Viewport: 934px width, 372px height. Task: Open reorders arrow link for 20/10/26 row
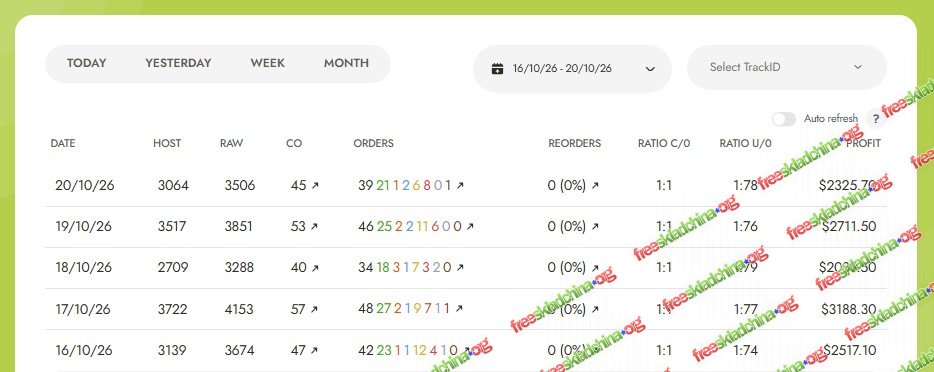pyautogui.click(x=594, y=186)
